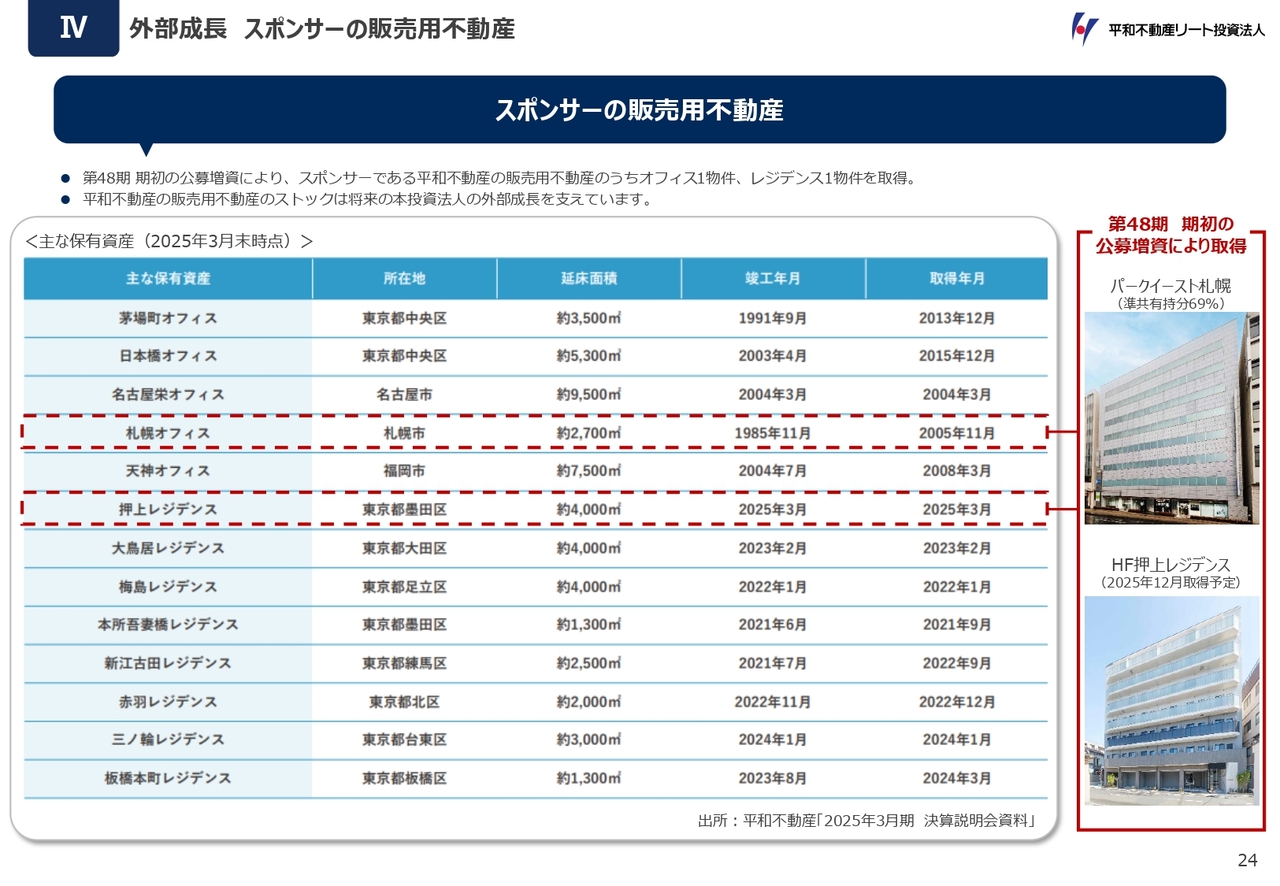Click the page number 24
The image size is (1280, 886).
(x=1247, y=860)
